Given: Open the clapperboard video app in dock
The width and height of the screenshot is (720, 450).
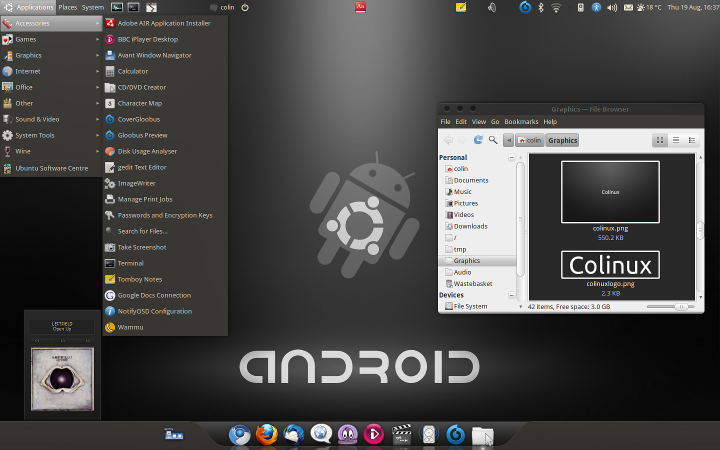Looking at the screenshot, I should coord(401,434).
